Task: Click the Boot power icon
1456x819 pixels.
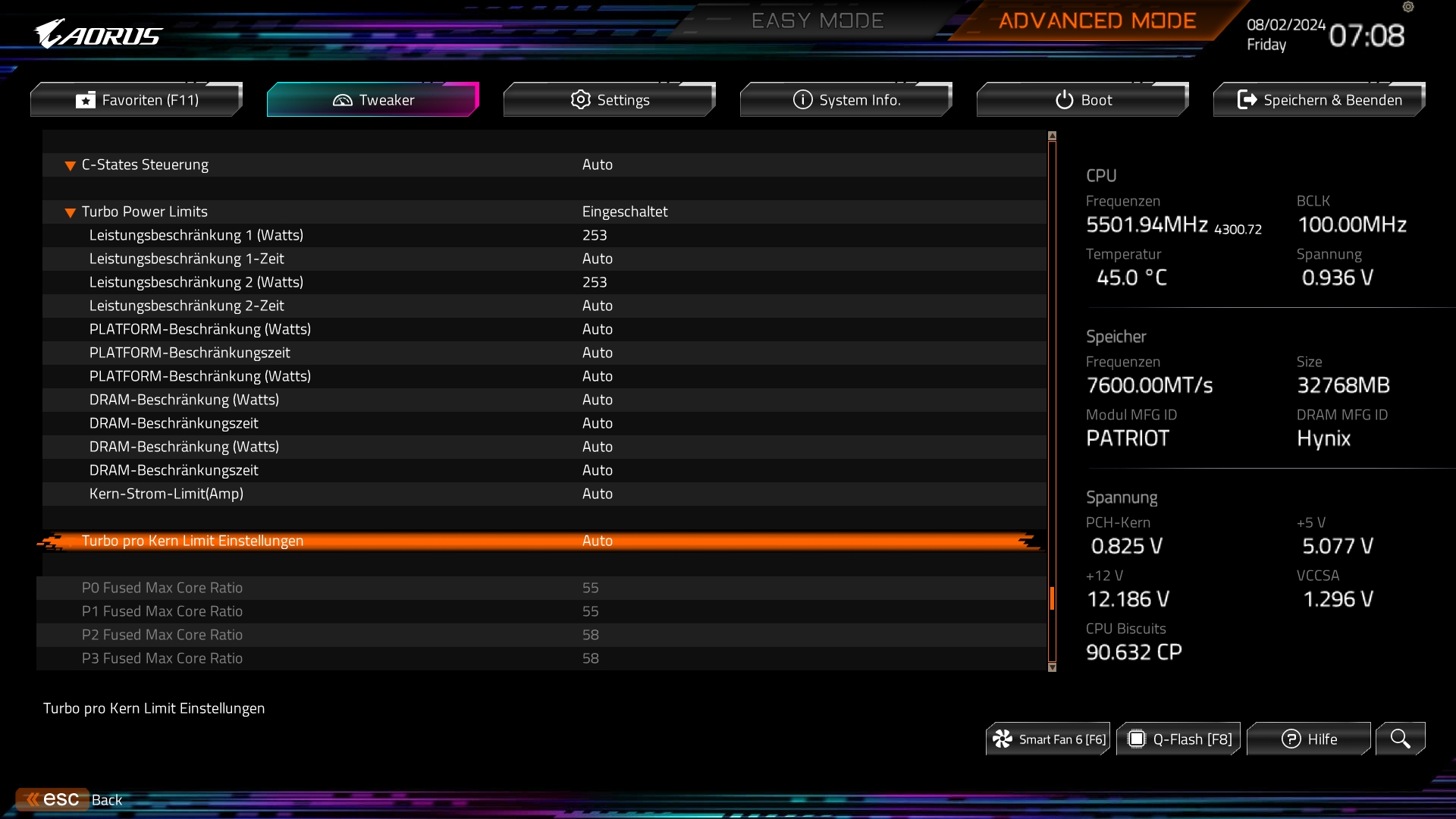Action: pyautogui.click(x=1064, y=100)
